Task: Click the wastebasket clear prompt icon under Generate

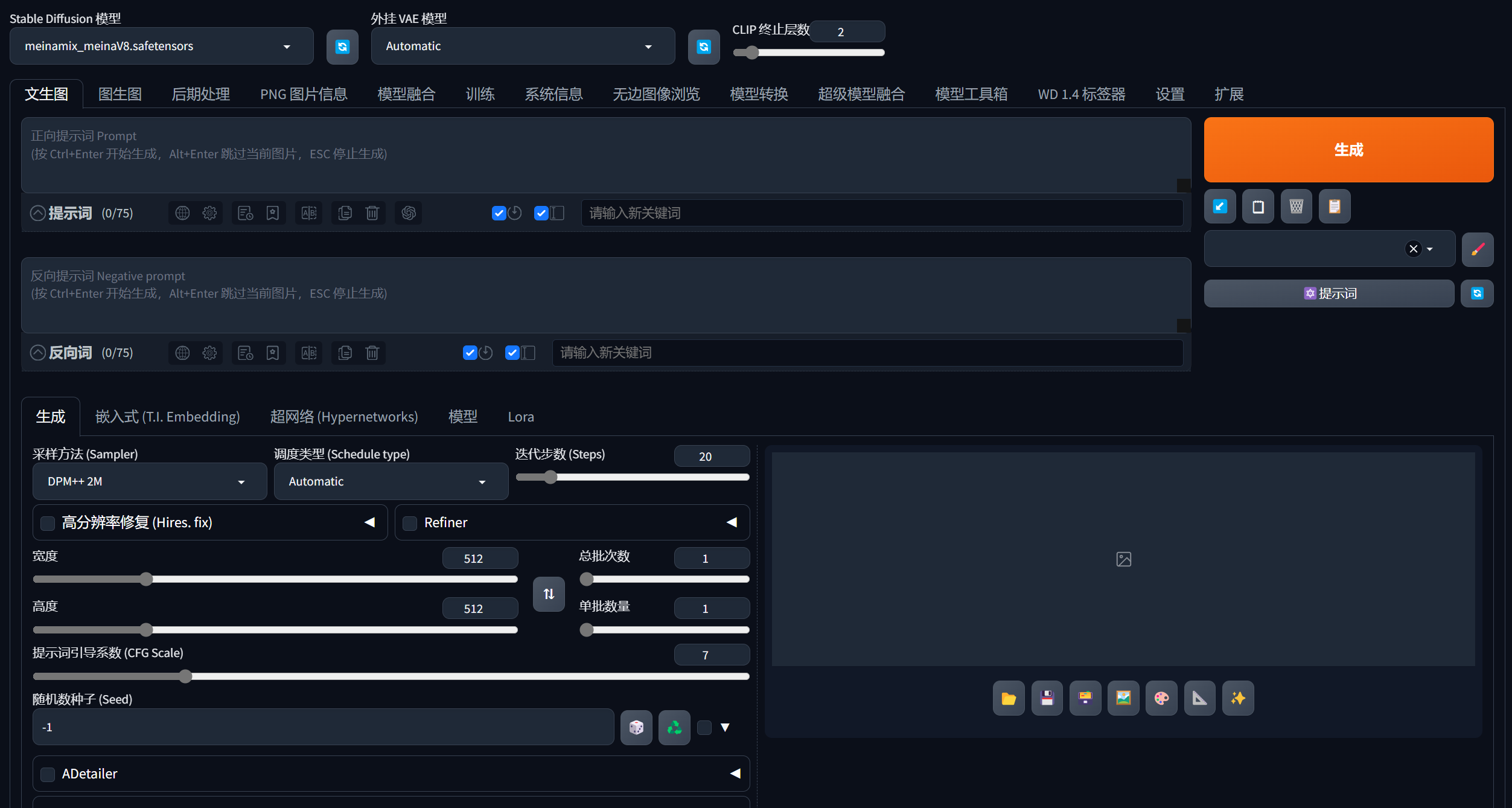Action: (x=1296, y=207)
